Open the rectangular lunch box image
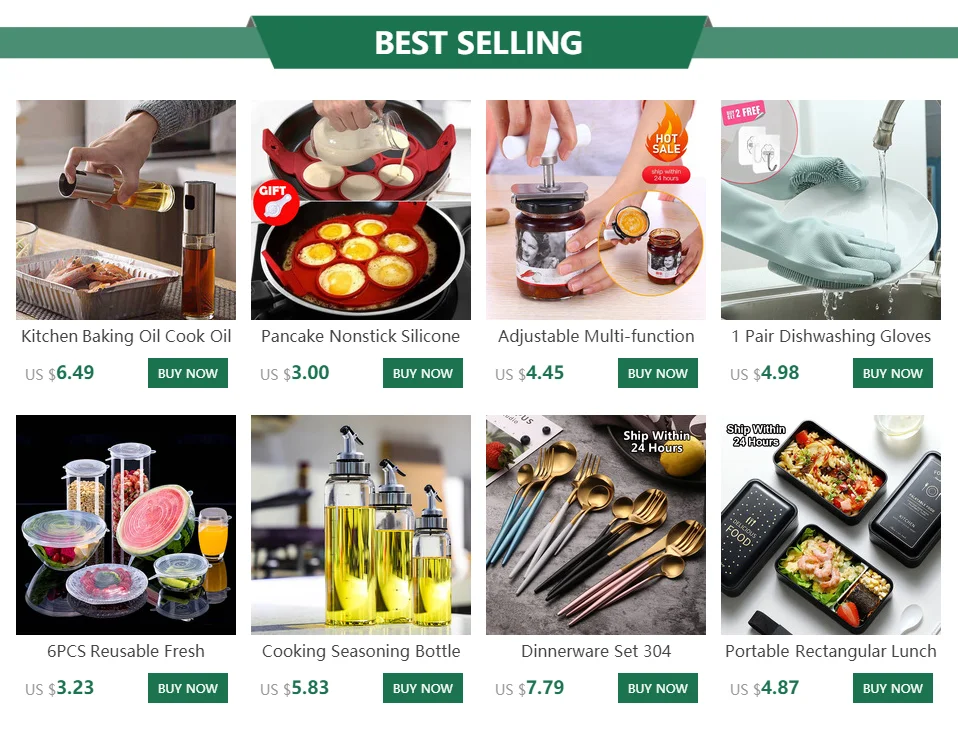The width and height of the screenshot is (958, 751). (831, 525)
